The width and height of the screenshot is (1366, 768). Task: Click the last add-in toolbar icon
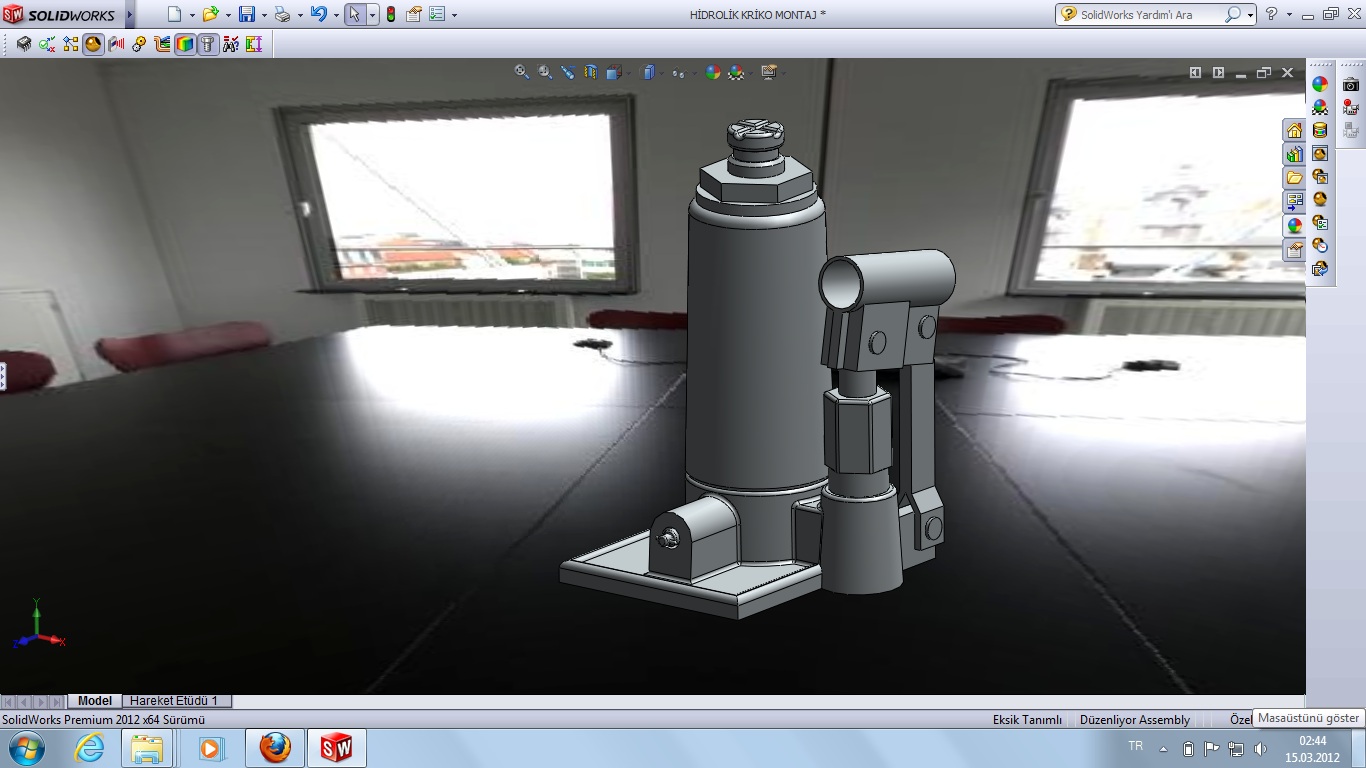point(253,44)
